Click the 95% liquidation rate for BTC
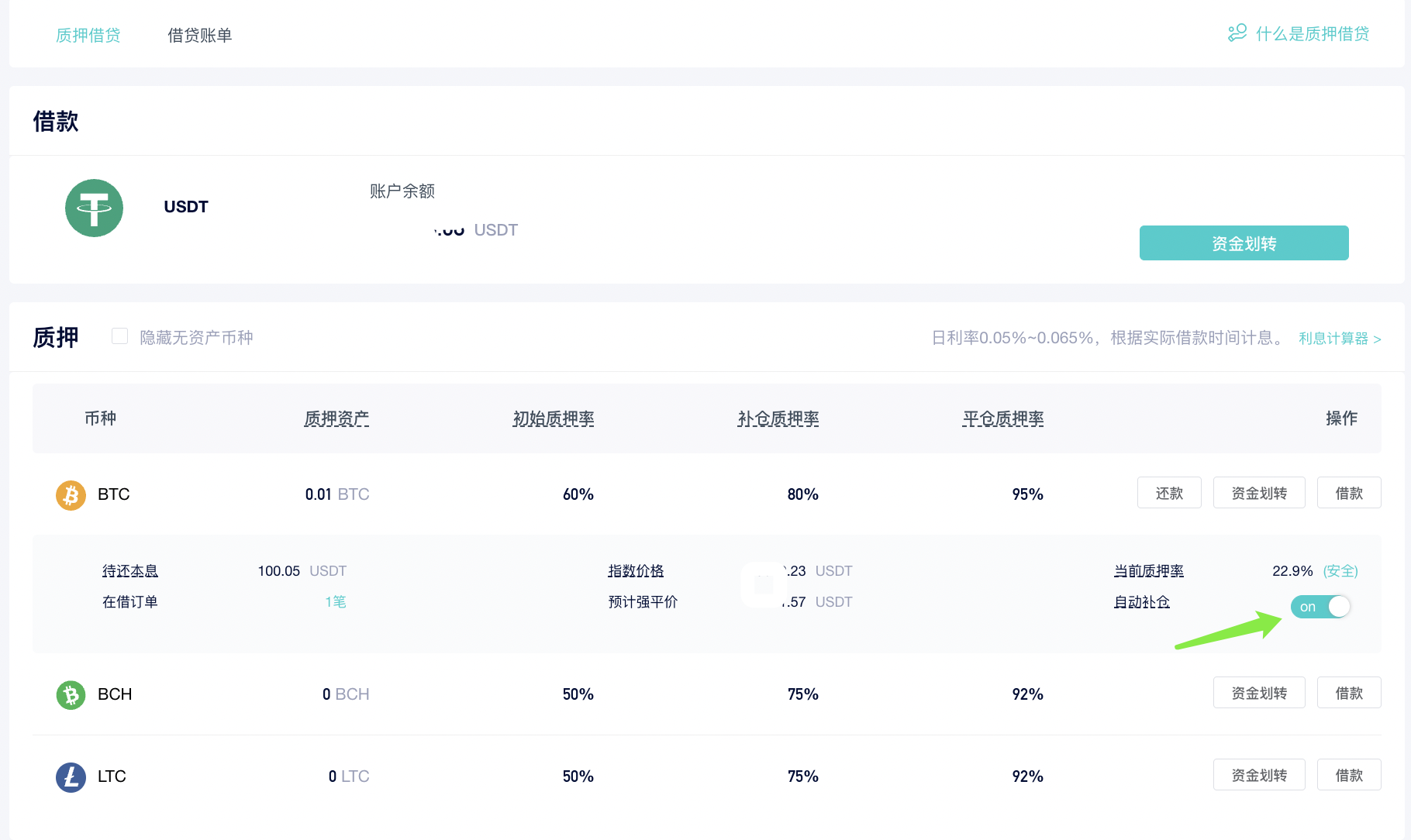Viewport: 1411px width, 840px height. tap(1028, 494)
